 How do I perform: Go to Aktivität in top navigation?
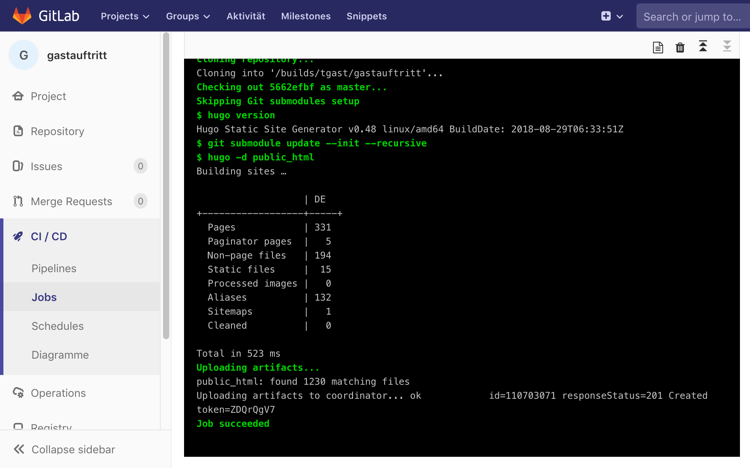point(245,16)
